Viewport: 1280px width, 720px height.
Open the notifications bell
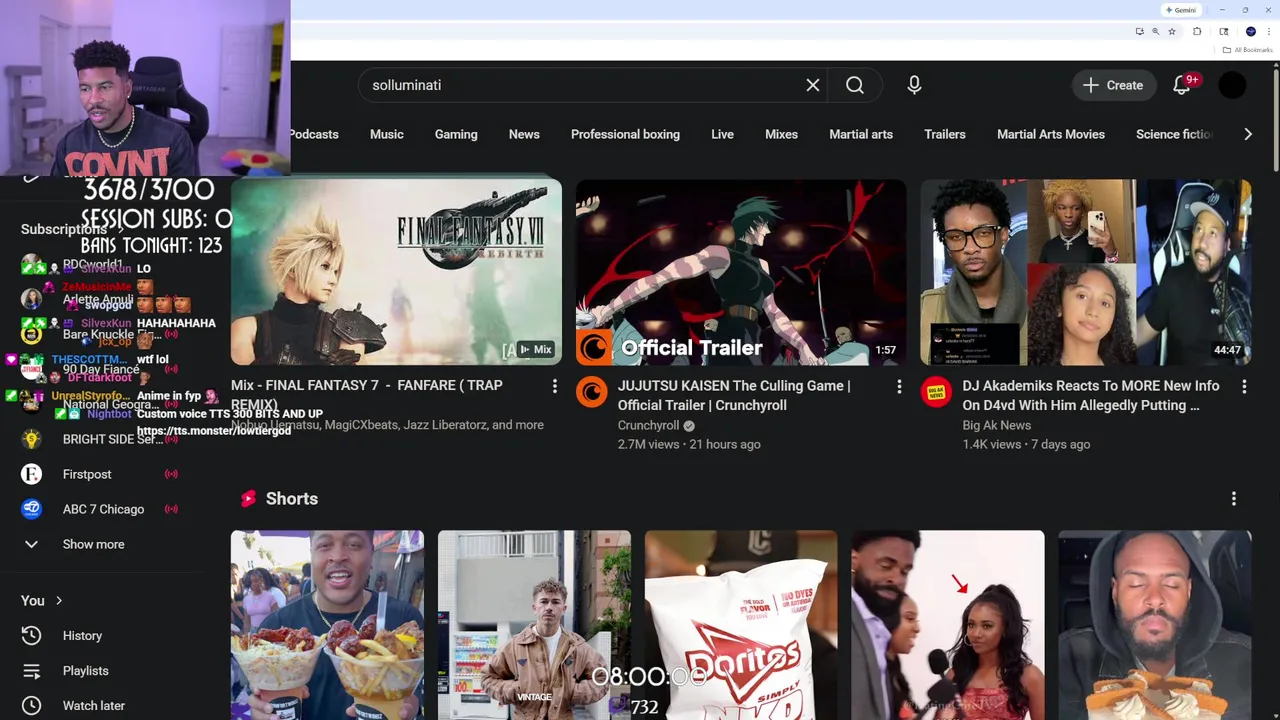(1182, 85)
